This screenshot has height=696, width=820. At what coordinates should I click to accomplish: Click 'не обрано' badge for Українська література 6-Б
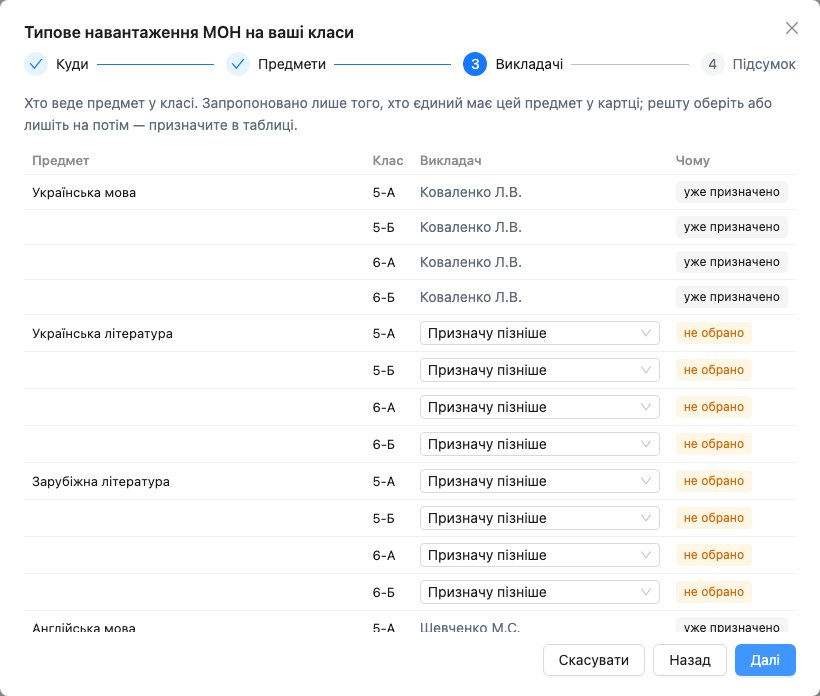coord(714,444)
